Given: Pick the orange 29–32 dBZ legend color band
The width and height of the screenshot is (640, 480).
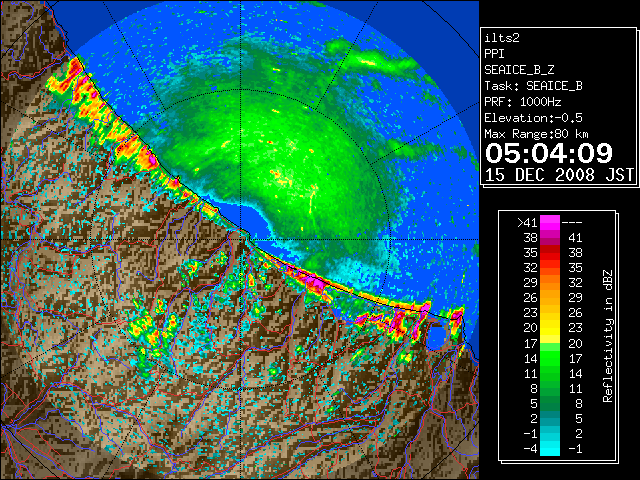Looking at the screenshot, I should pos(550,282).
